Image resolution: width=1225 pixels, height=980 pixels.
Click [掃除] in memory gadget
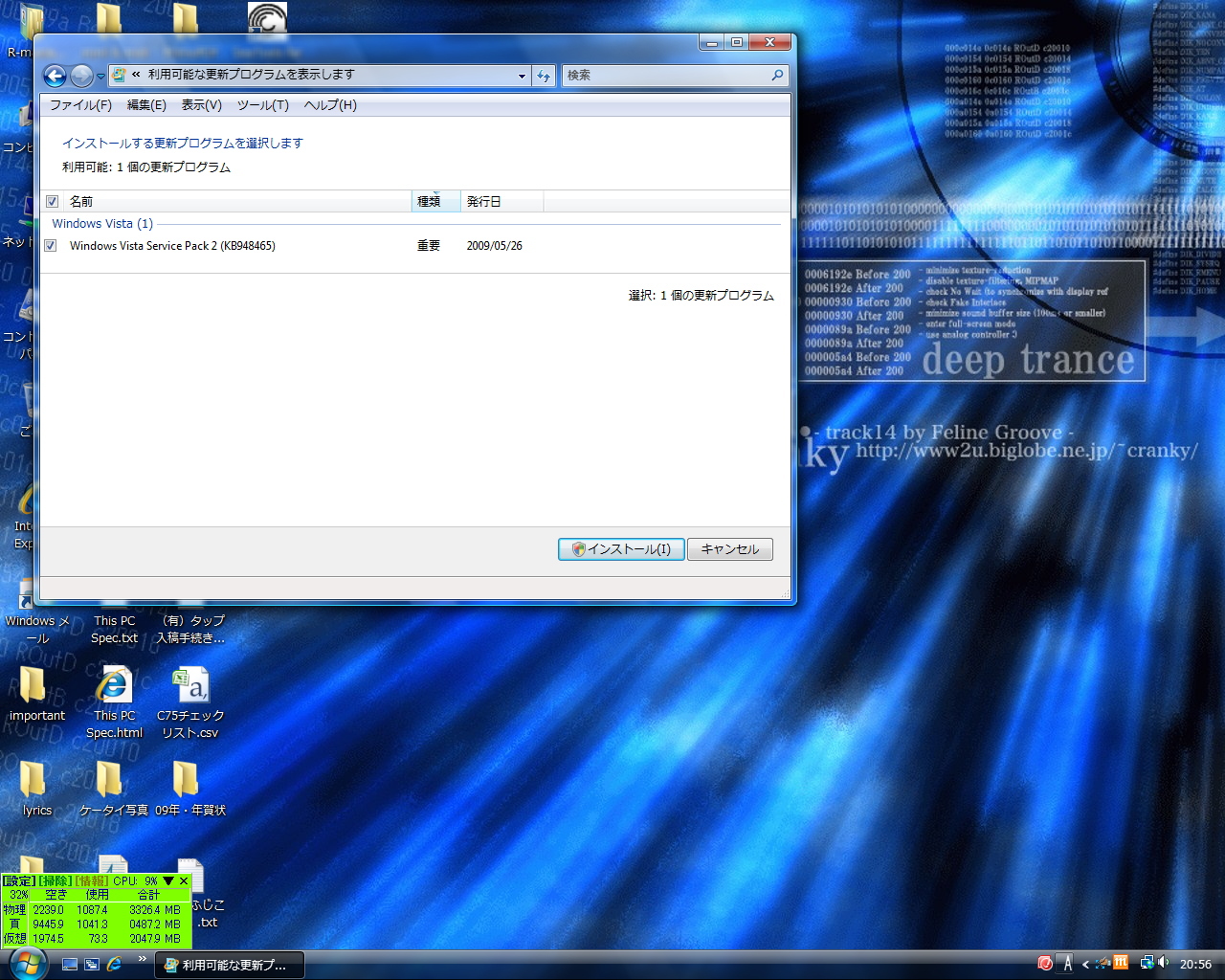(x=55, y=880)
